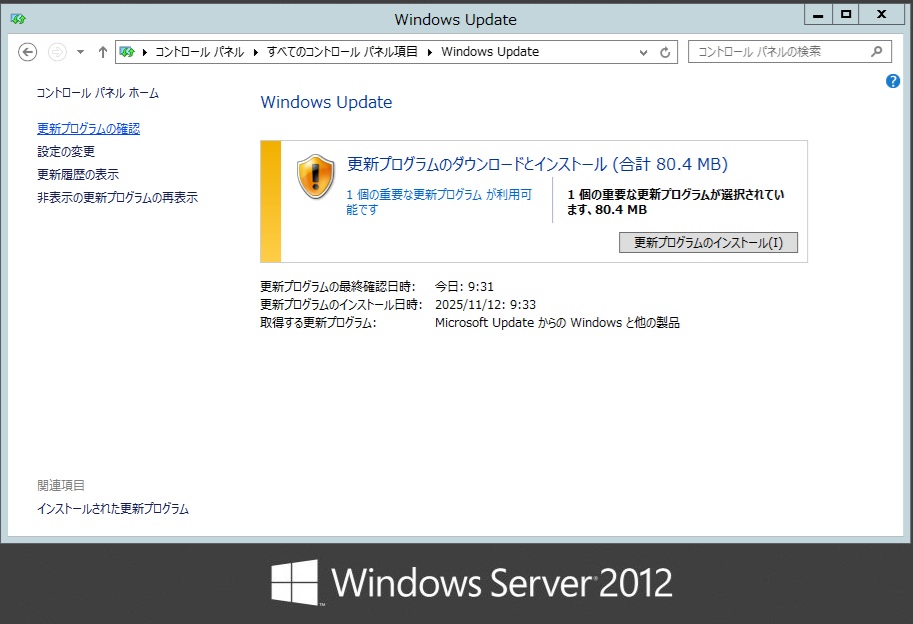Click the Windows Update title bar icon
This screenshot has width=913, height=624.
[x=18, y=19]
